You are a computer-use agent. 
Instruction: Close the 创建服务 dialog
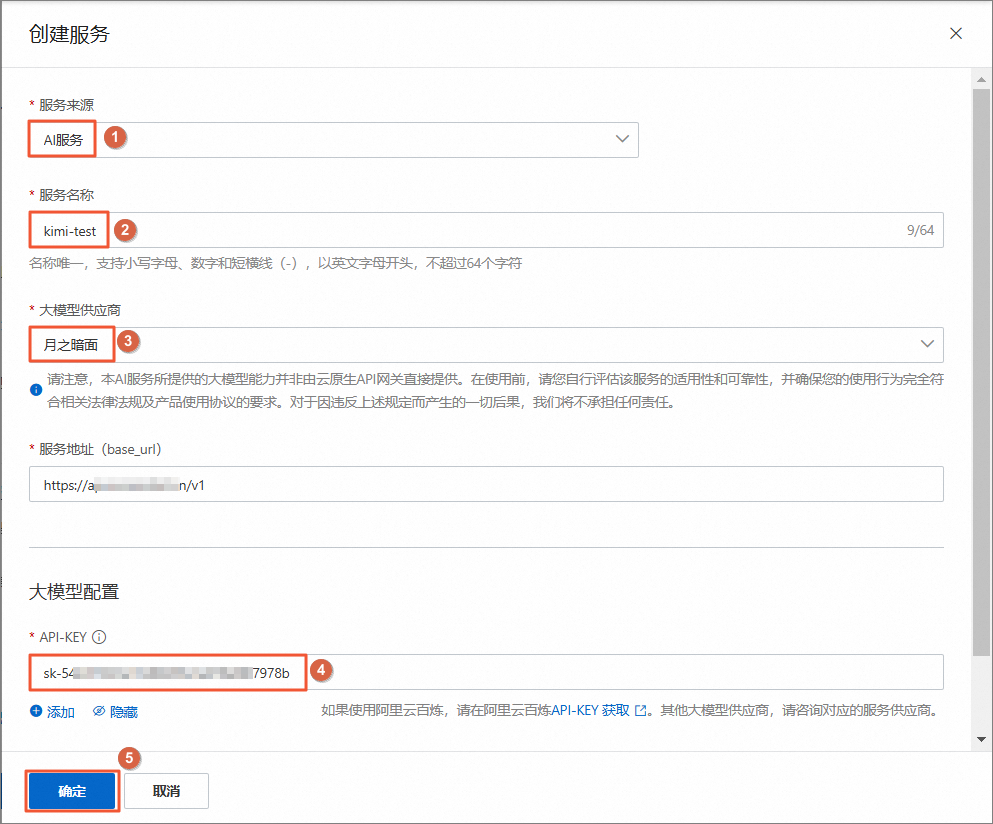956,34
